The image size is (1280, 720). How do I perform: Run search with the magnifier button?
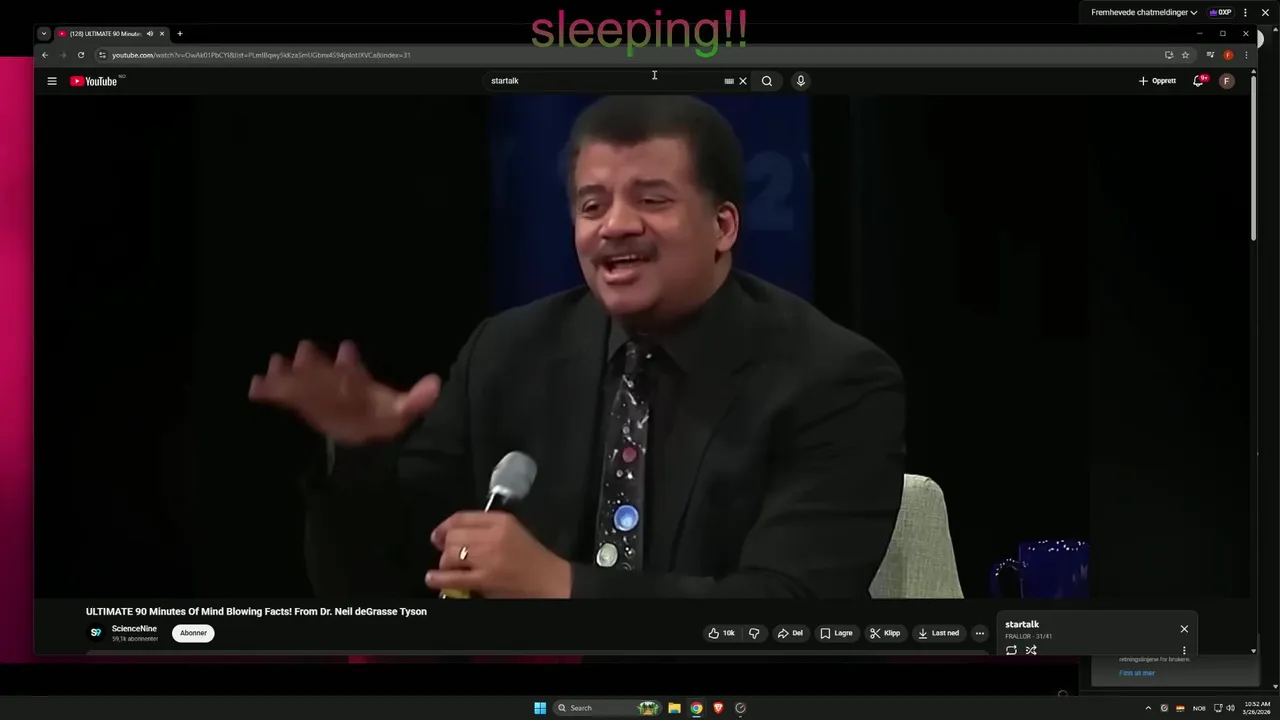[x=767, y=81]
